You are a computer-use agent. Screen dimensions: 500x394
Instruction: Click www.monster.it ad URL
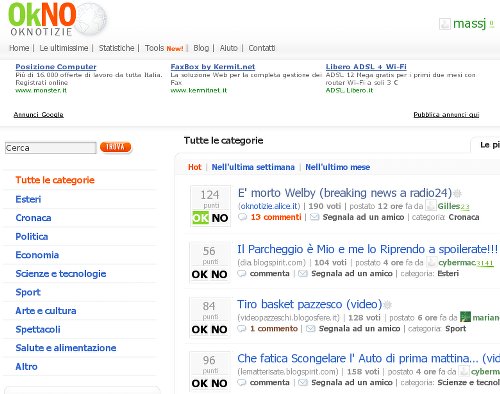(x=41, y=90)
